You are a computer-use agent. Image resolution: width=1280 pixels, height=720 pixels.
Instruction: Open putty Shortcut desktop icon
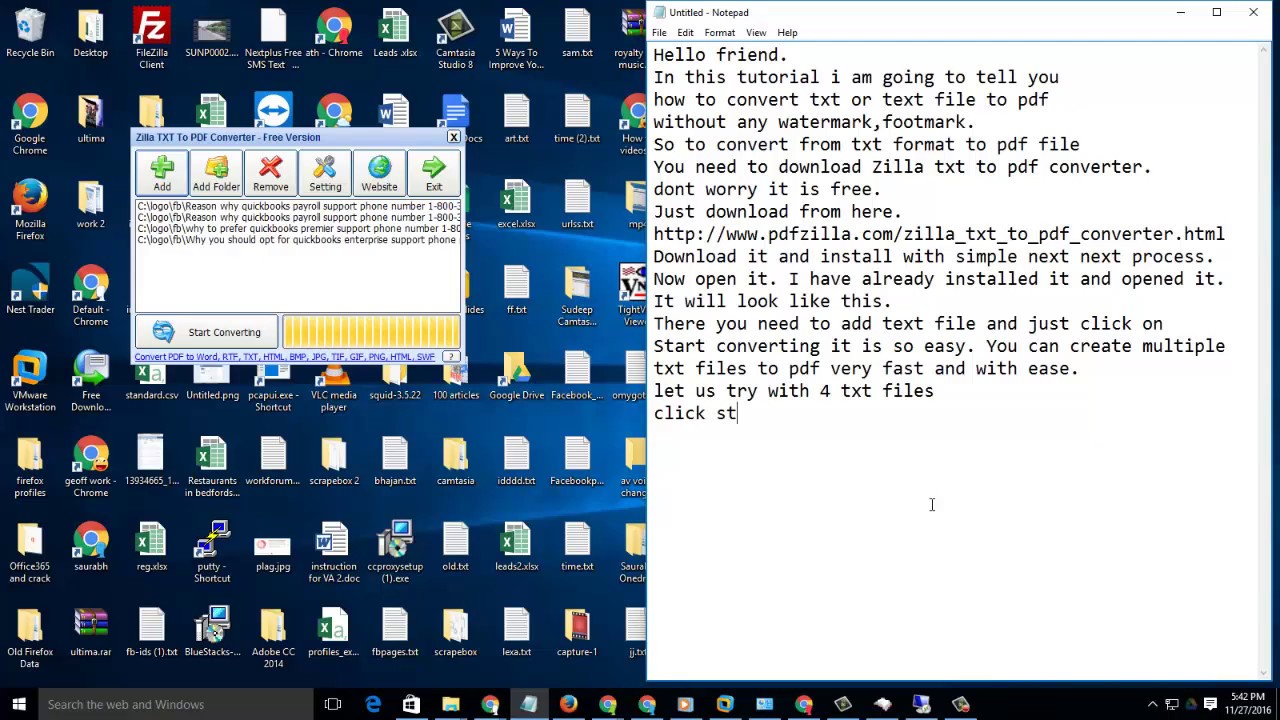point(212,553)
